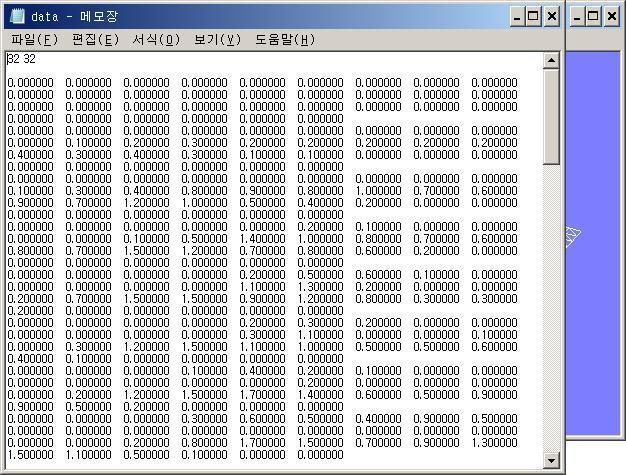Close the background window behind Notepad
The width and height of the screenshot is (626, 475).
coord(612,16)
